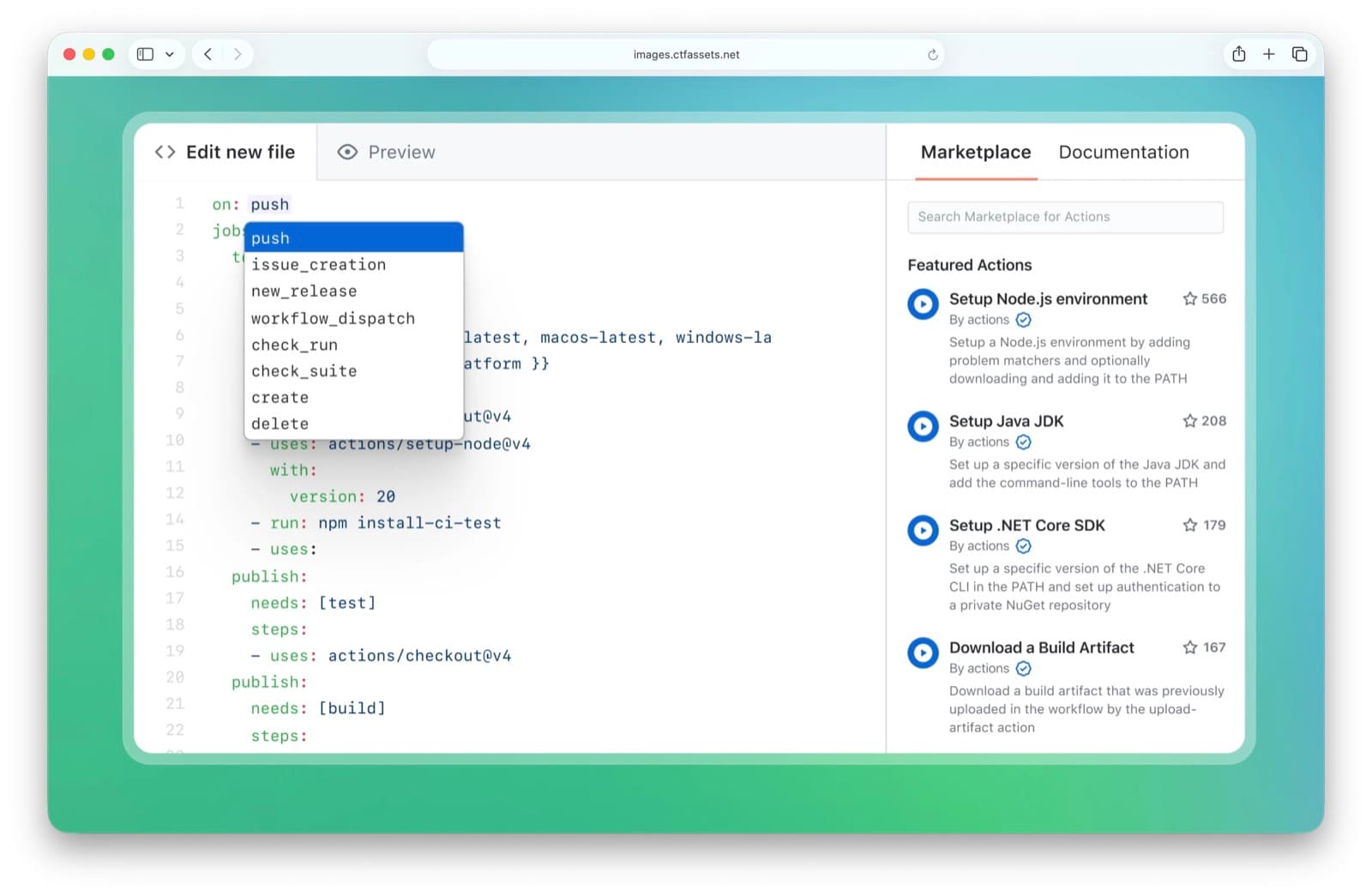This screenshot has width=1372, height=896.
Task: Pick check_suite from the suggestions
Action: (x=354, y=371)
